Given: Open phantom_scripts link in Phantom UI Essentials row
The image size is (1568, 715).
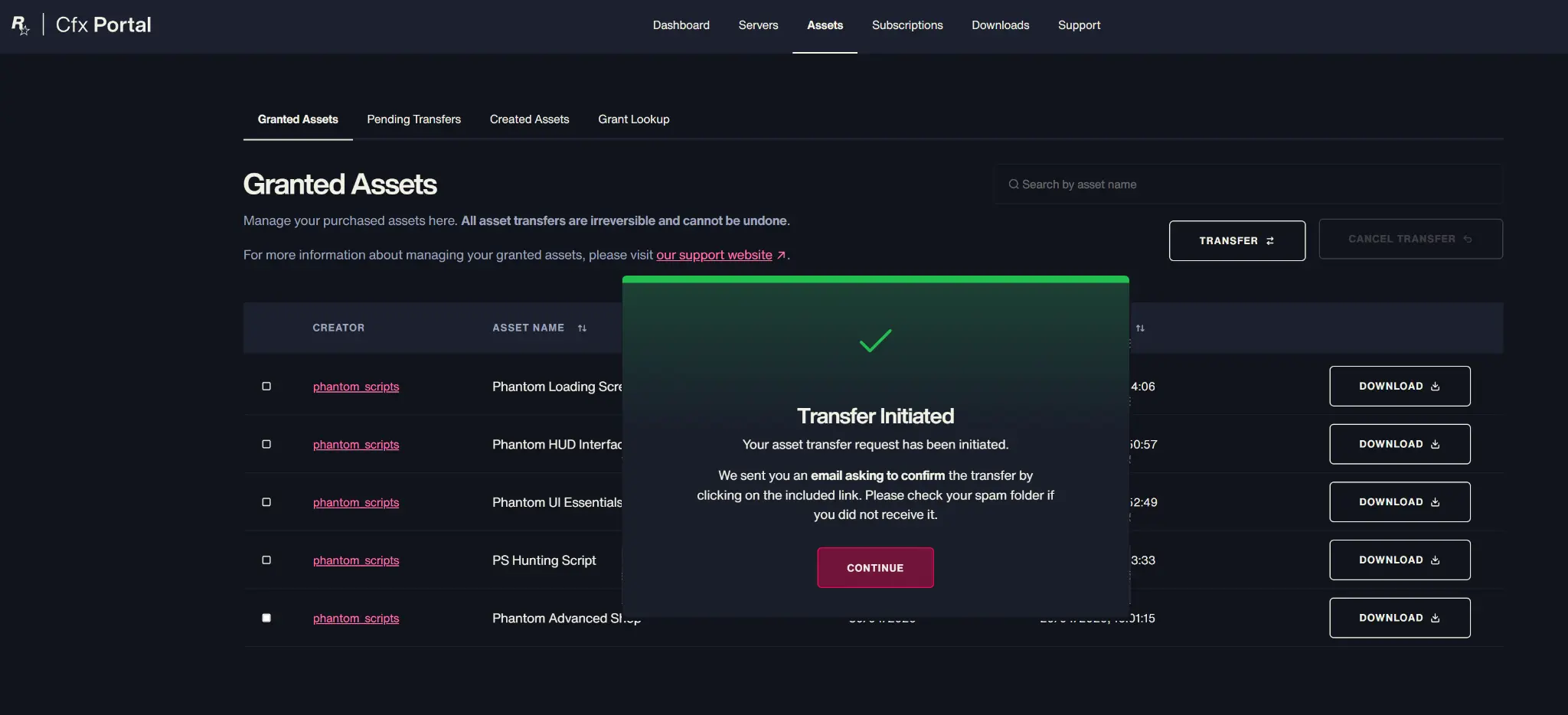Looking at the screenshot, I should 356,502.
